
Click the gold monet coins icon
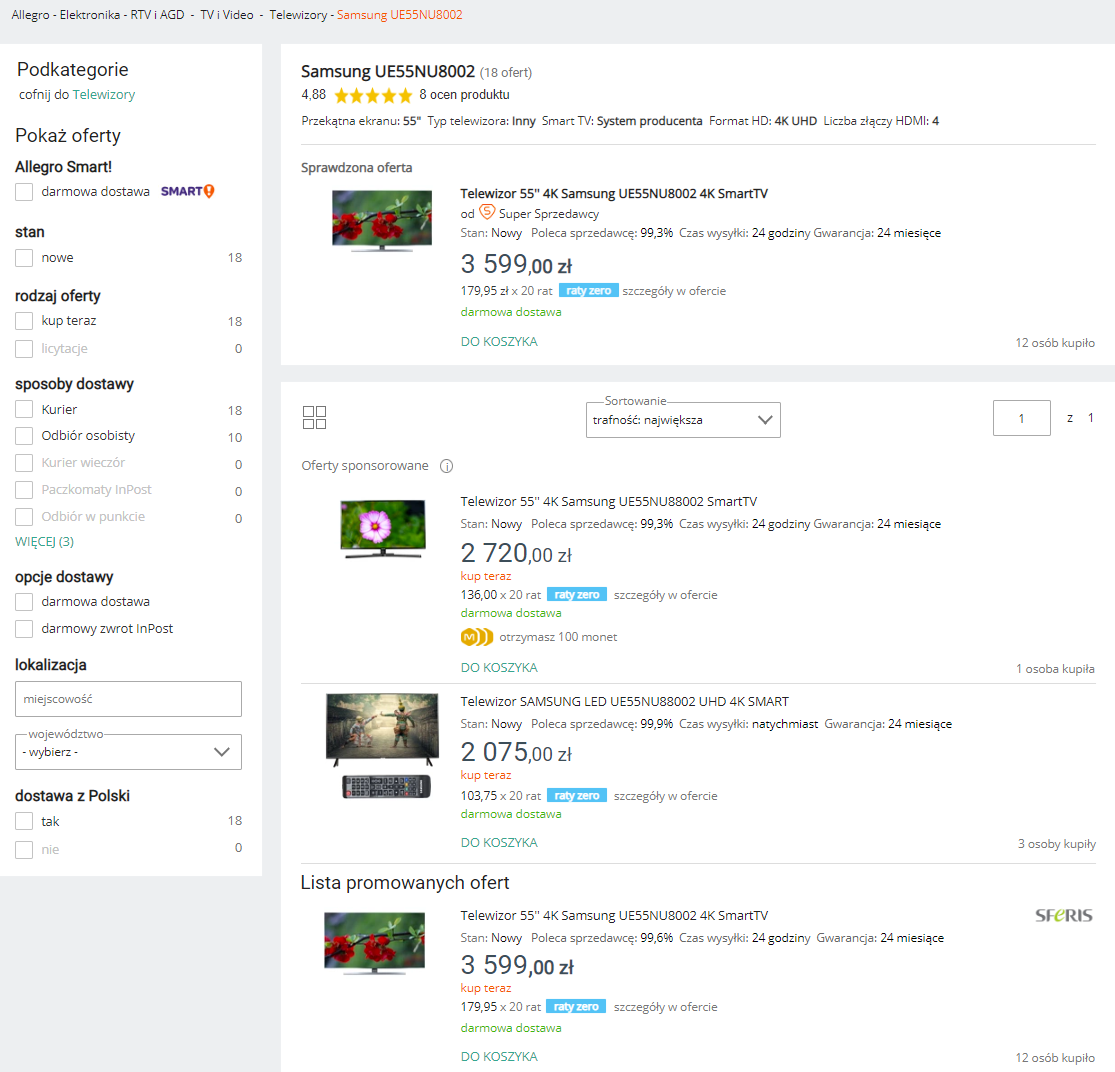tap(476, 637)
